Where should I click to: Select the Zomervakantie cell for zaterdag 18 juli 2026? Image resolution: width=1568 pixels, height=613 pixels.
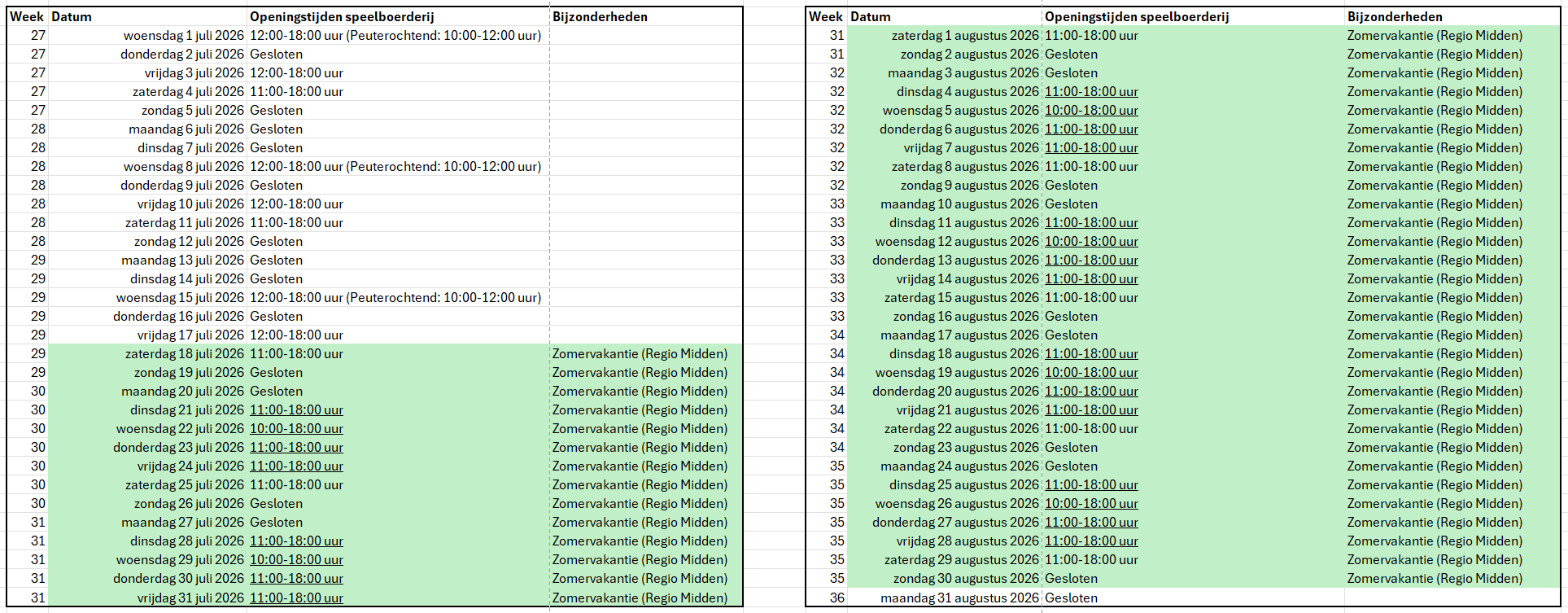pyautogui.click(x=640, y=354)
